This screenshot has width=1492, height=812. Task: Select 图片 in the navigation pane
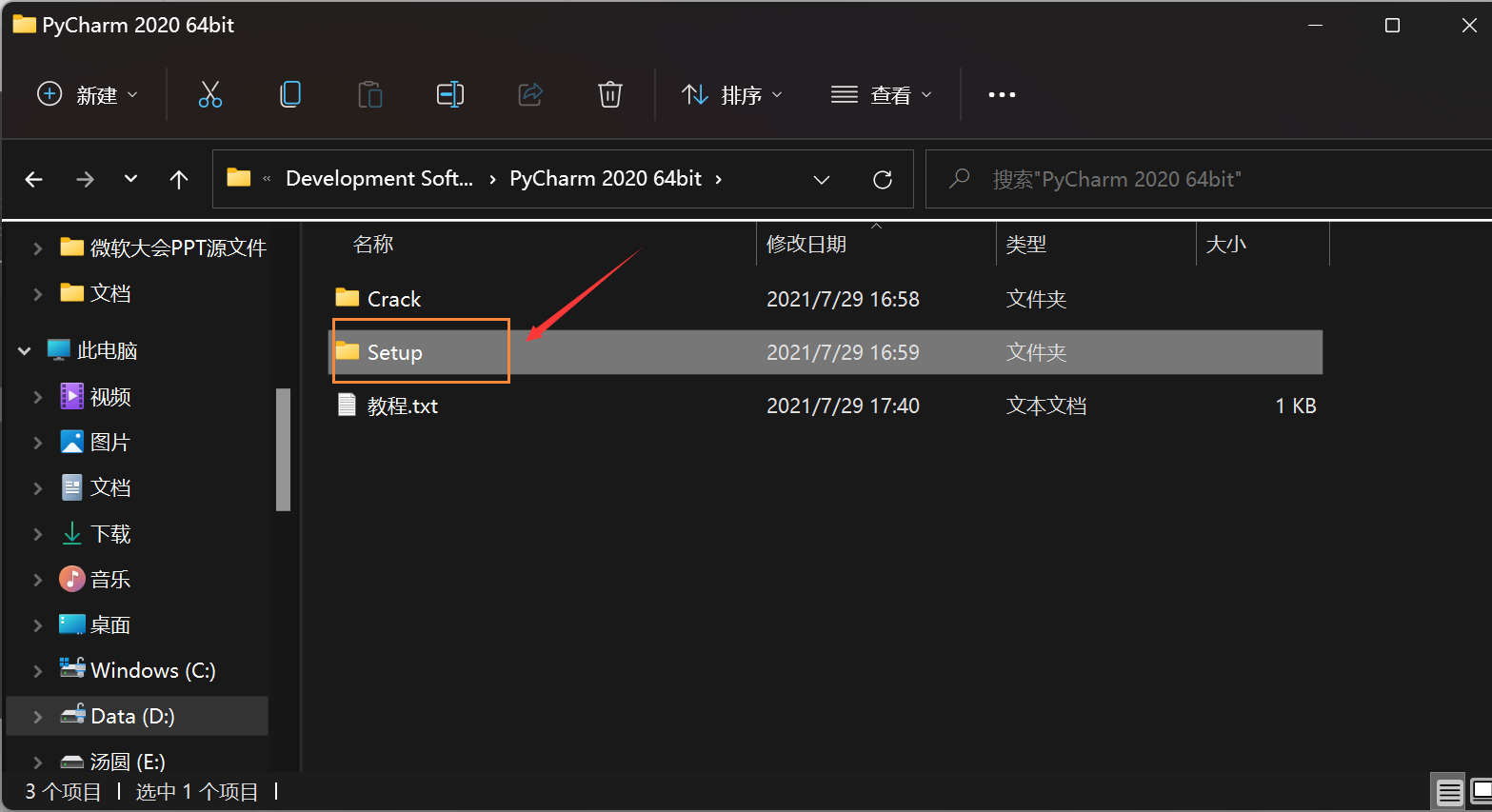pyautogui.click(x=109, y=442)
